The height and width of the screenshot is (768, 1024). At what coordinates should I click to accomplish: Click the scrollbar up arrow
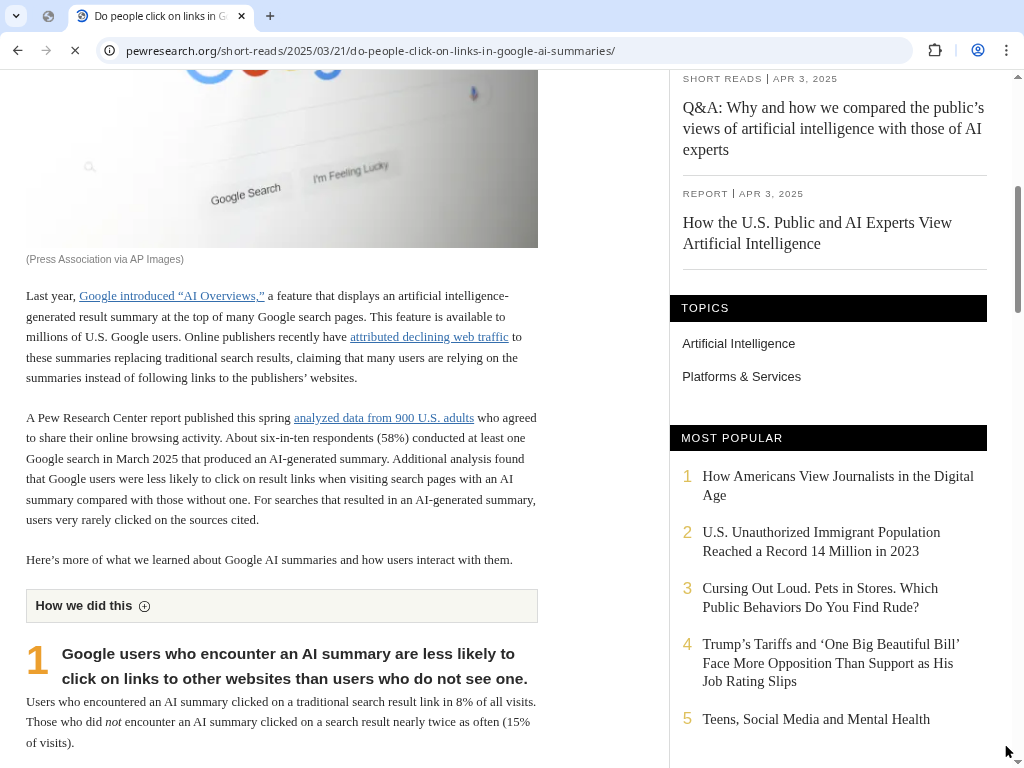click(x=1017, y=76)
